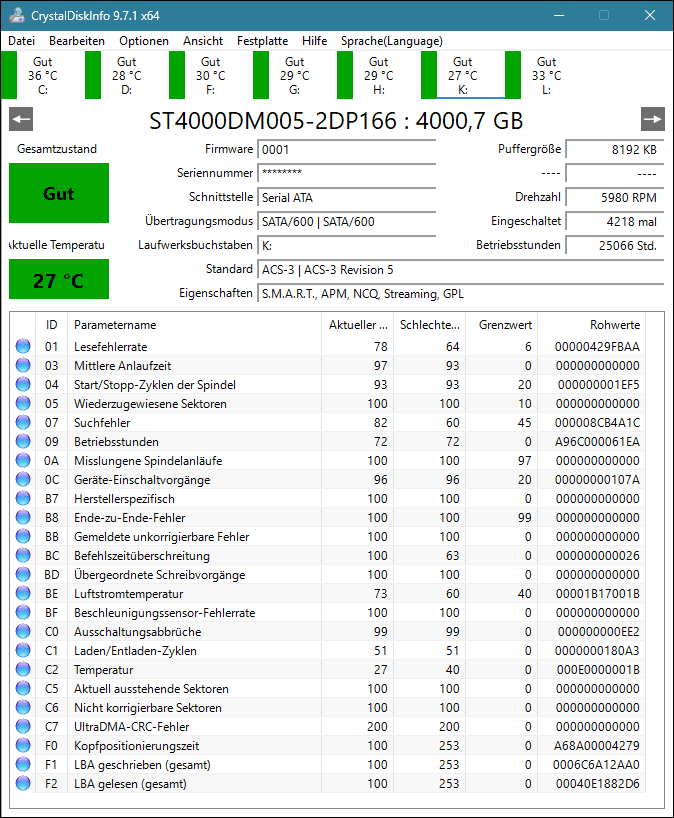Viewport: 674px width, 818px height.
Task: Click the Firmware field showing 0001
Action: point(346,149)
